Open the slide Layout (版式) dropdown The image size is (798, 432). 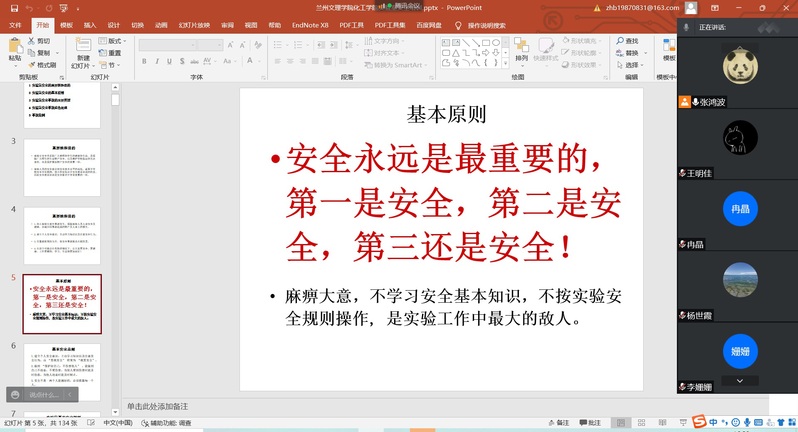[x=112, y=41]
